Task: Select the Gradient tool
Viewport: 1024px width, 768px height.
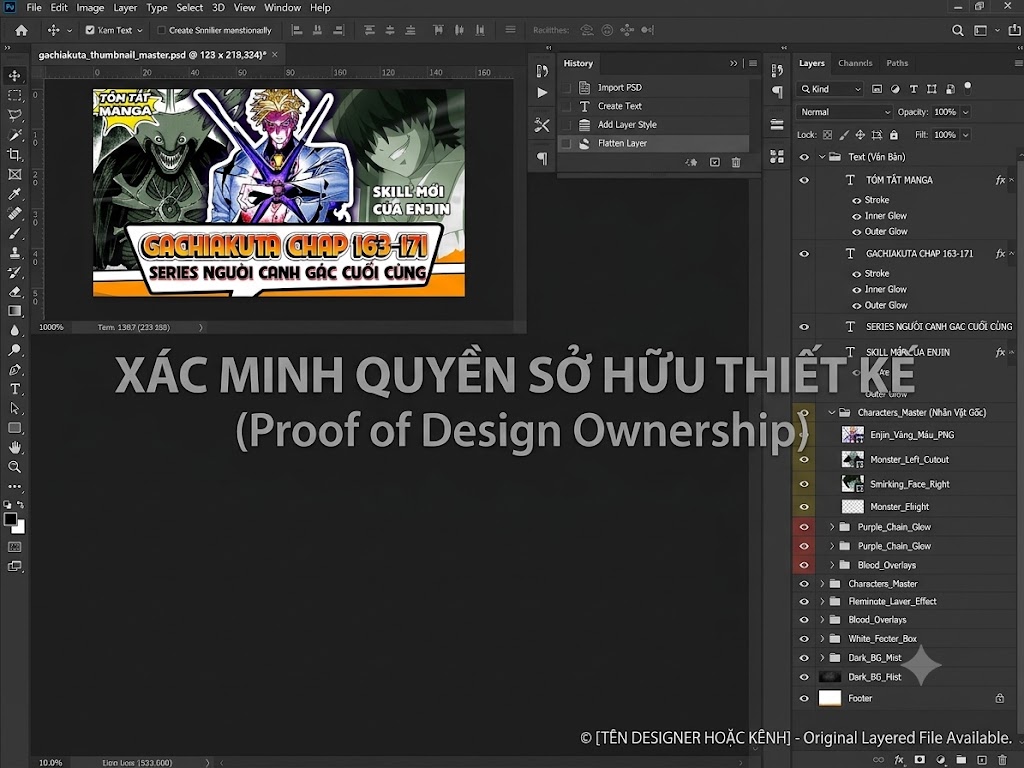Action: pyautogui.click(x=14, y=312)
